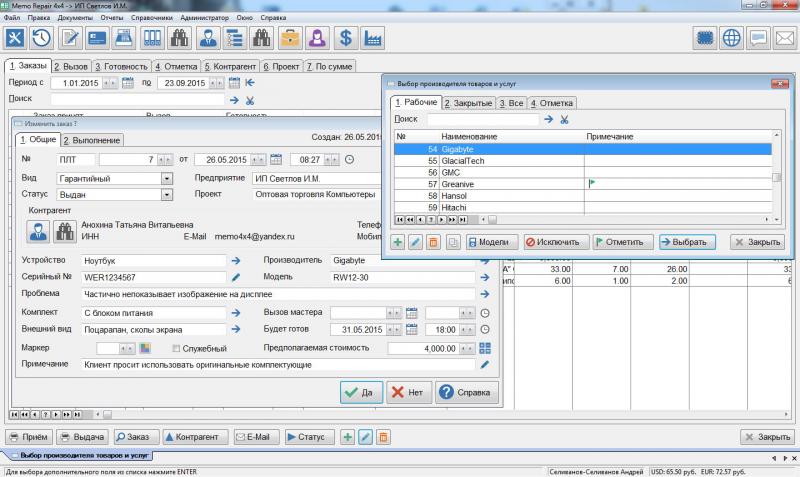Click clock icon next to 18:00 time
The width and height of the screenshot is (800, 477).
click(485, 330)
